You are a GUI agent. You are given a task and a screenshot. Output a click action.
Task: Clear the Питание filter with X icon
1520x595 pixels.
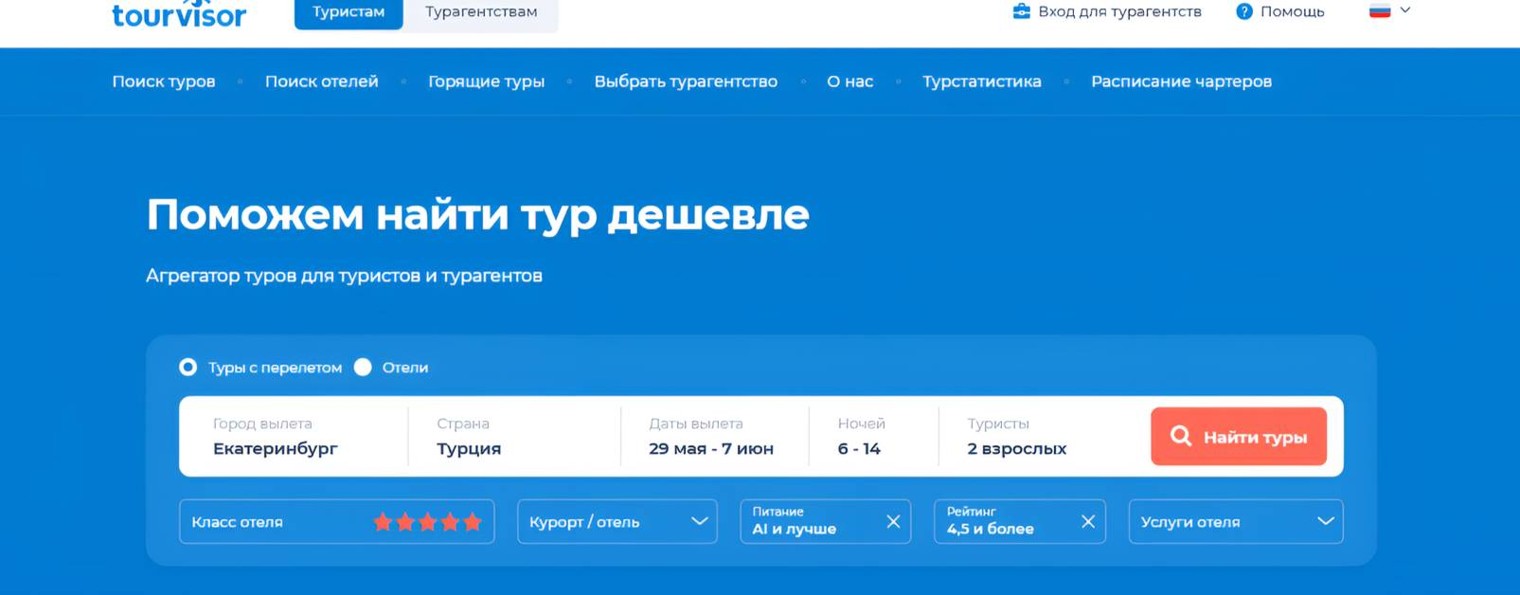(x=893, y=522)
